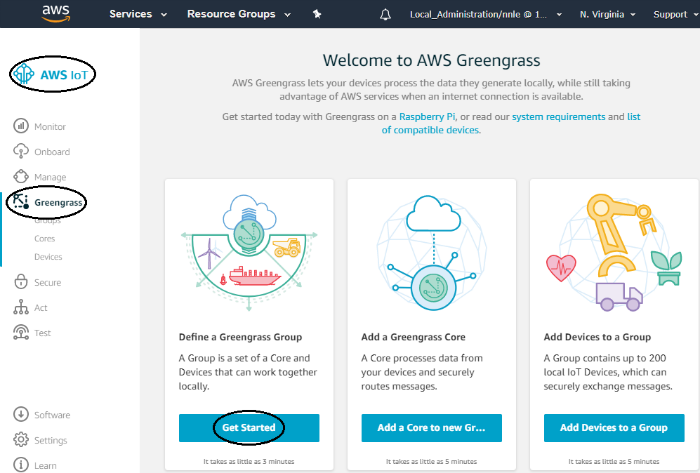Open Cores under Greengrass
The width and height of the screenshot is (700, 473).
(x=45, y=239)
